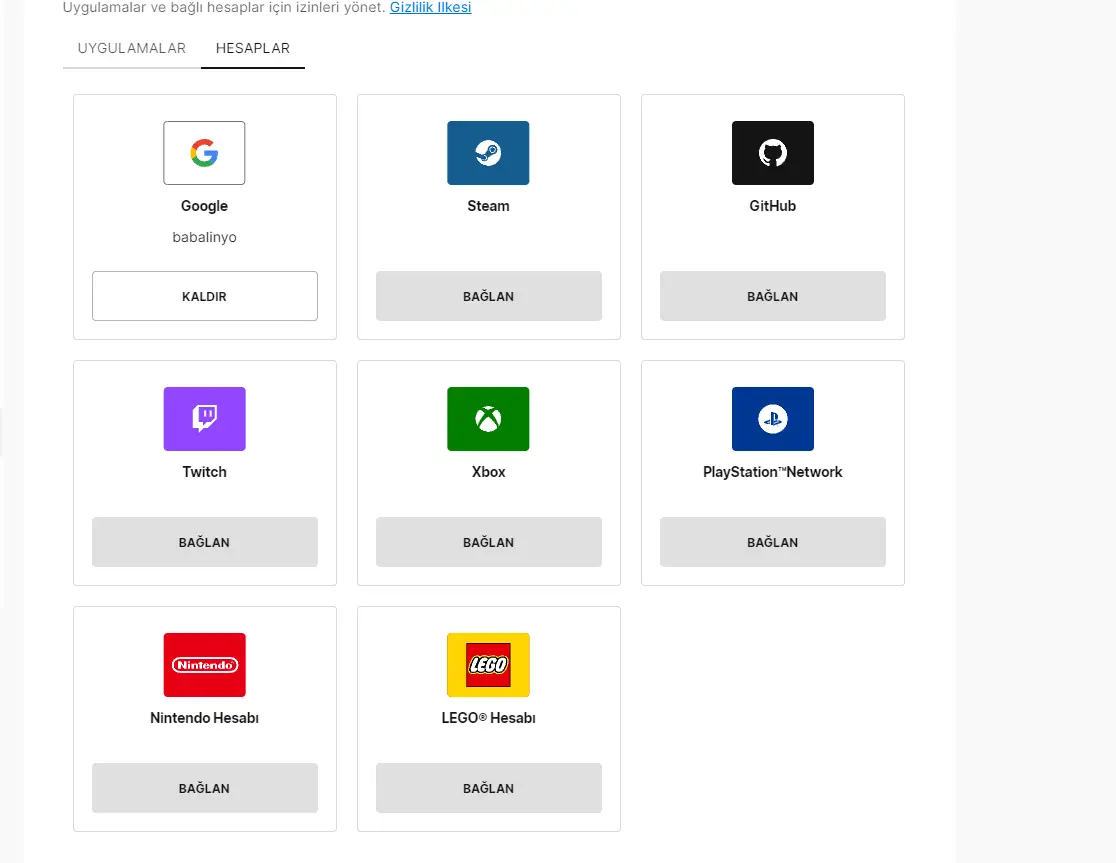Click the Twitch logo icon

point(204,419)
